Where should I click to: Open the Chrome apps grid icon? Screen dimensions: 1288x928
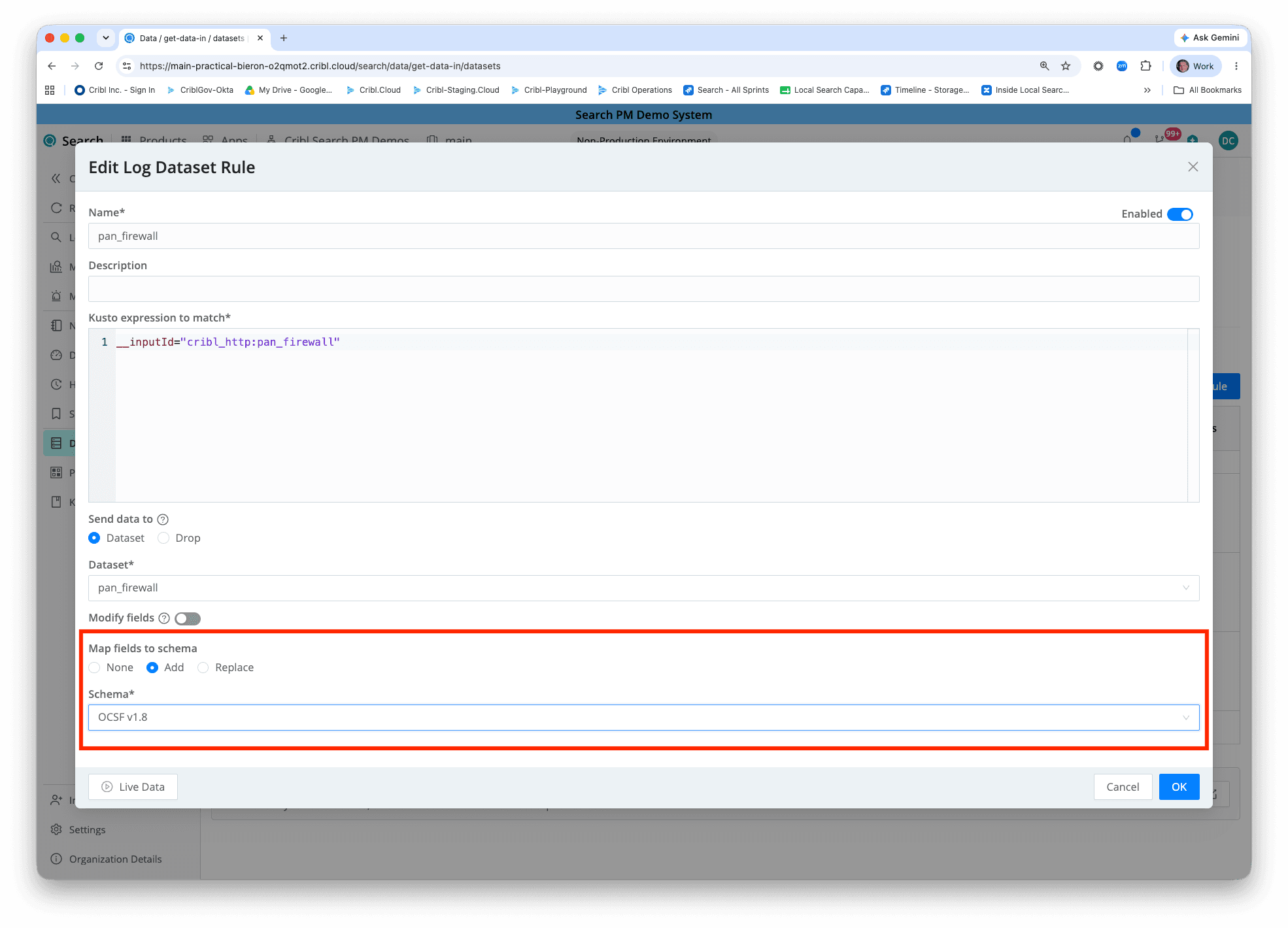(x=50, y=90)
